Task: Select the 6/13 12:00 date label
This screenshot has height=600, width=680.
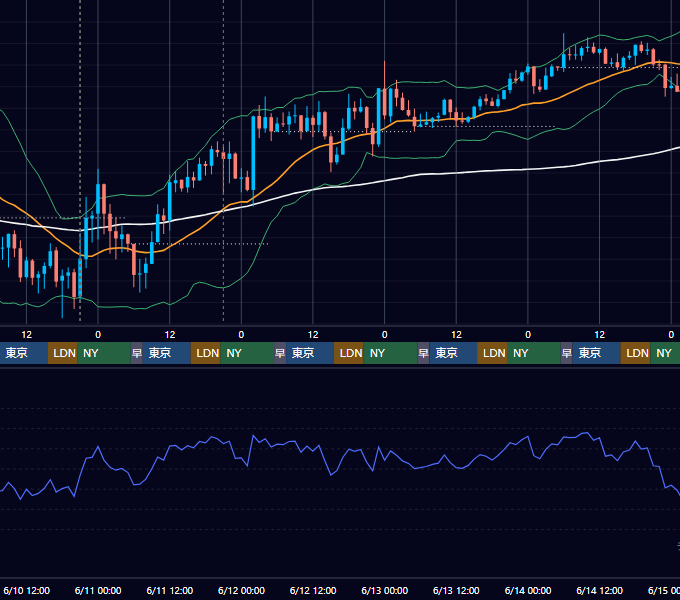Action: [456, 590]
